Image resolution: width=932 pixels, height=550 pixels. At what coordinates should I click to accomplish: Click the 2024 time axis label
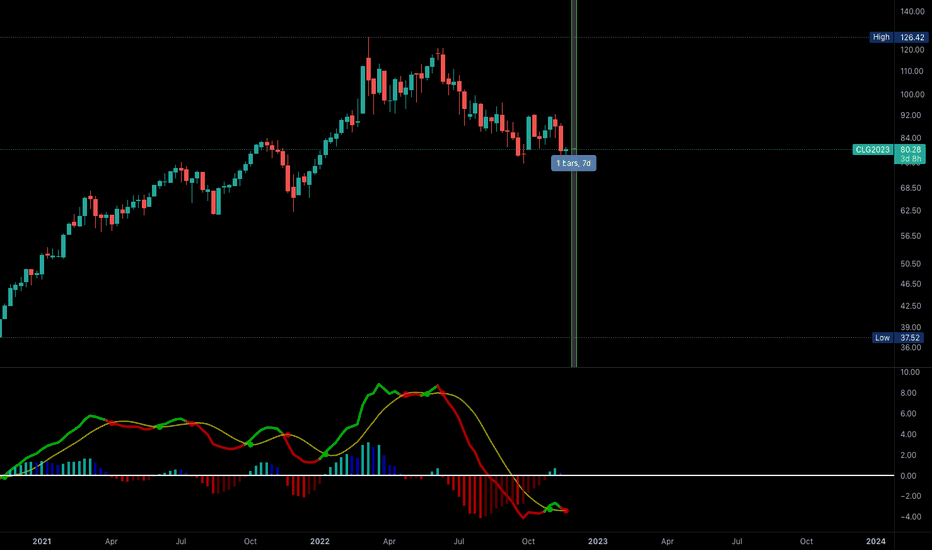click(876, 541)
